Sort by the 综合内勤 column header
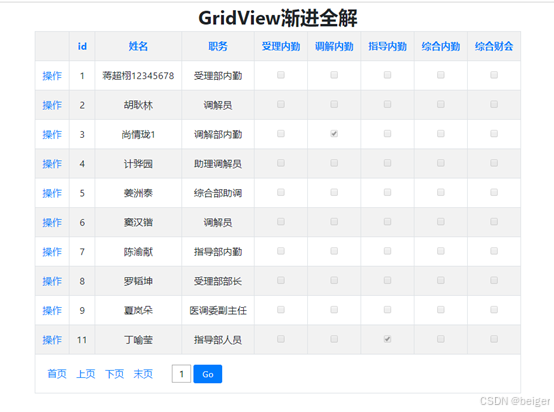Image resolution: width=554 pixels, height=412 pixels. click(x=441, y=46)
